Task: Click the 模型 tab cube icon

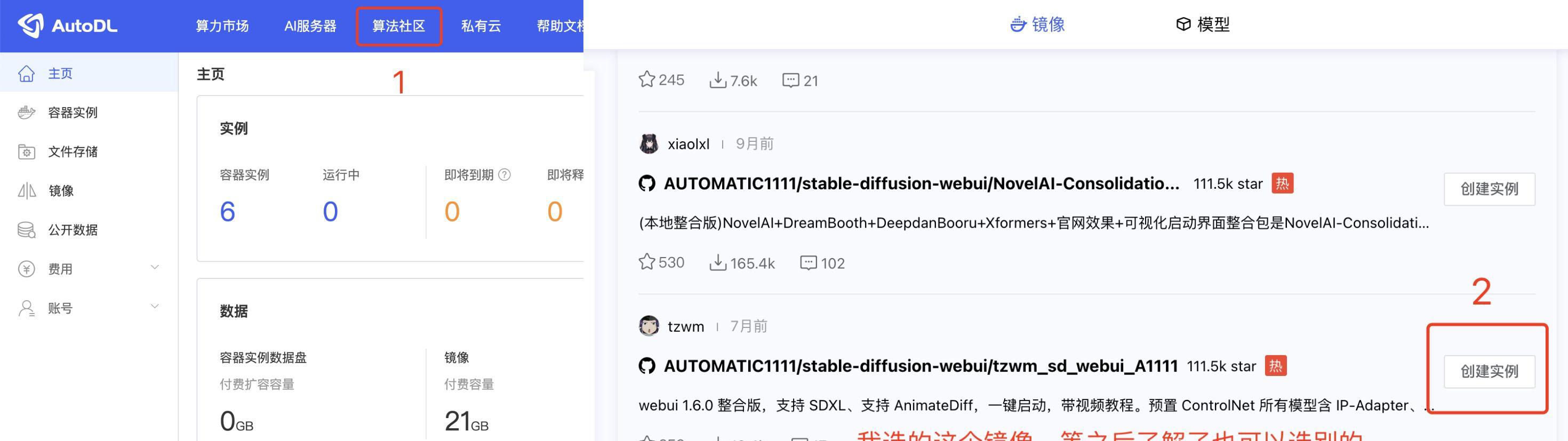Action: [x=1183, y=25]
